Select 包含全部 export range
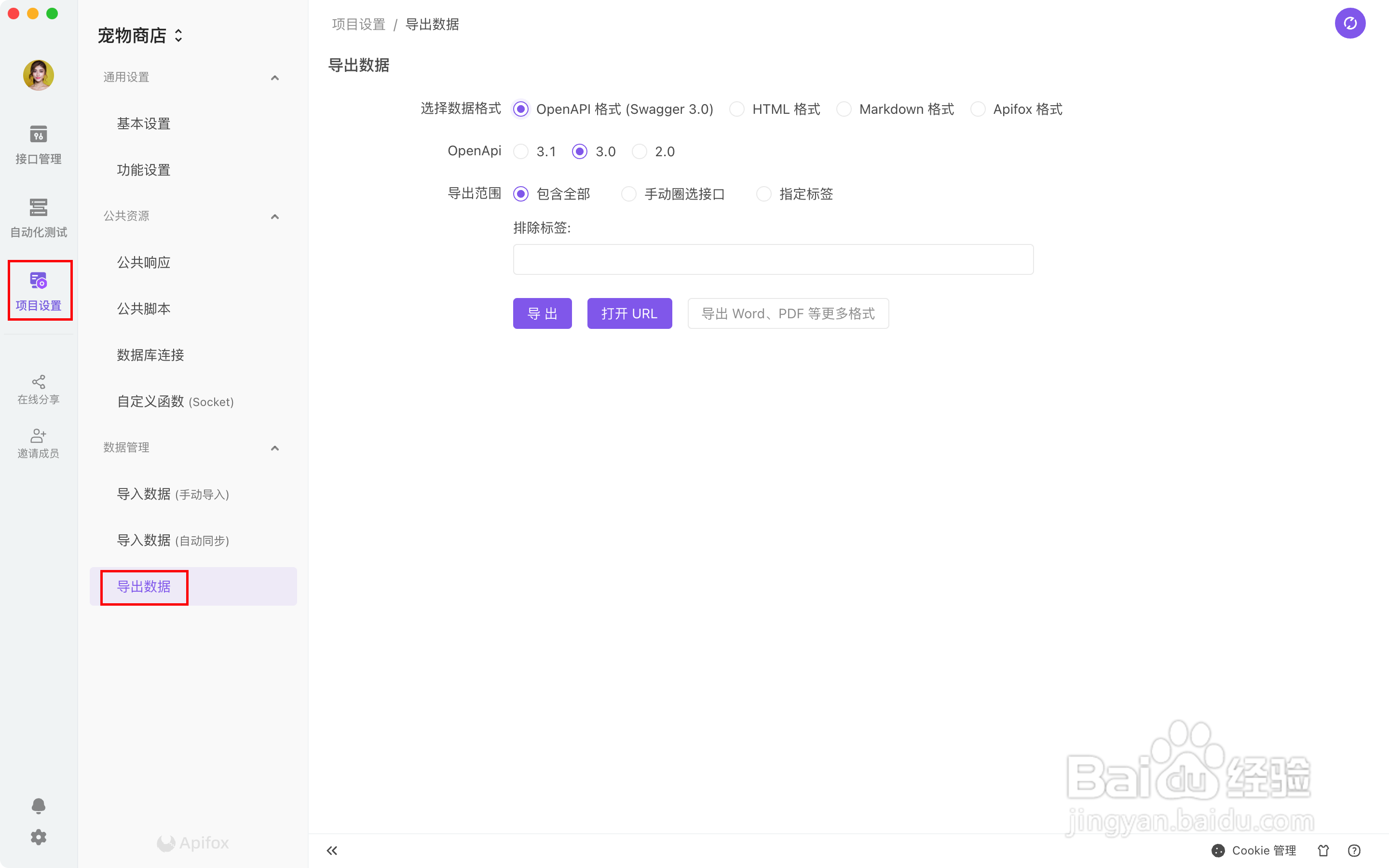The image size is (1389, 868). 520,194
